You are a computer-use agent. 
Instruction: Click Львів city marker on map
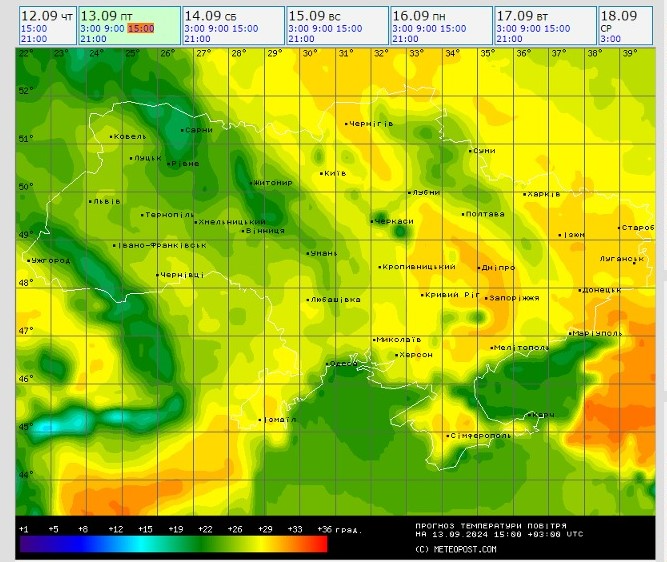pos(90,201)
